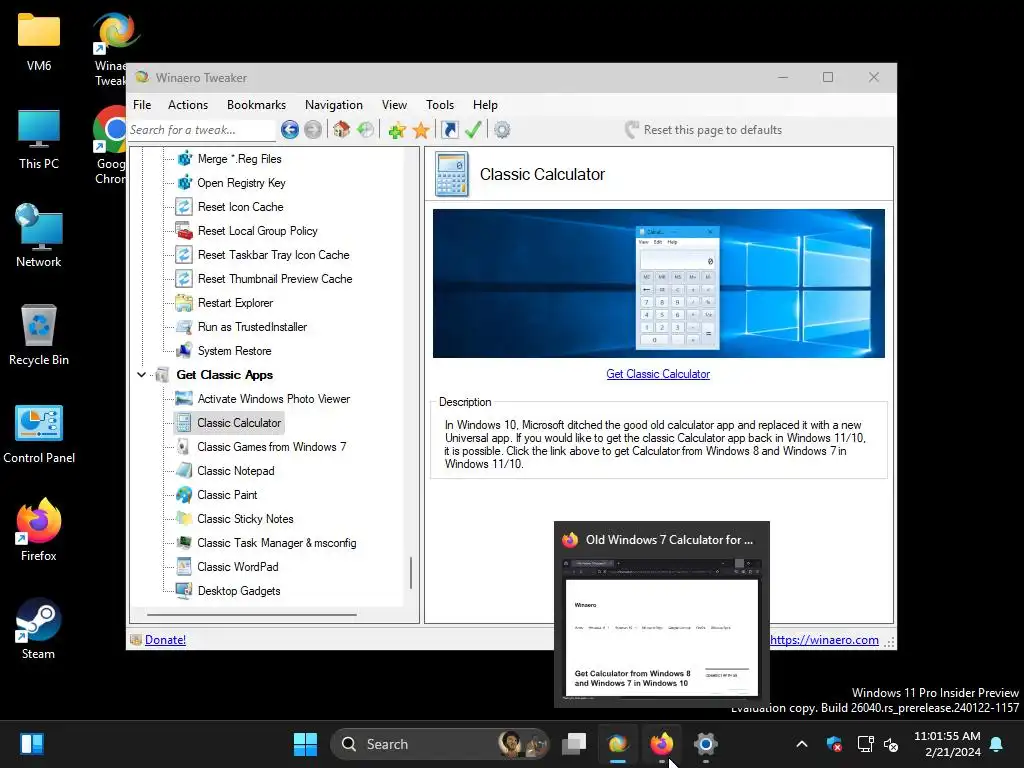Select System Restore tree item
The height and width of the screenshot is (768, 1024).
pyautogui.click(x=234, y=351)
